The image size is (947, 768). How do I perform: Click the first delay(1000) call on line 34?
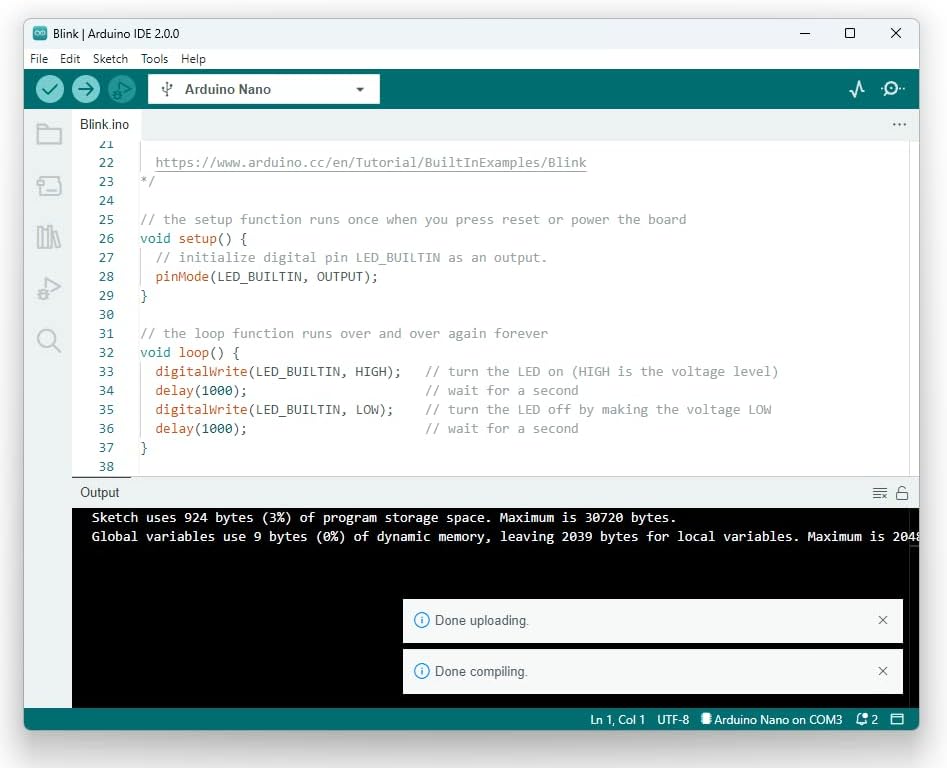[201, 391]
